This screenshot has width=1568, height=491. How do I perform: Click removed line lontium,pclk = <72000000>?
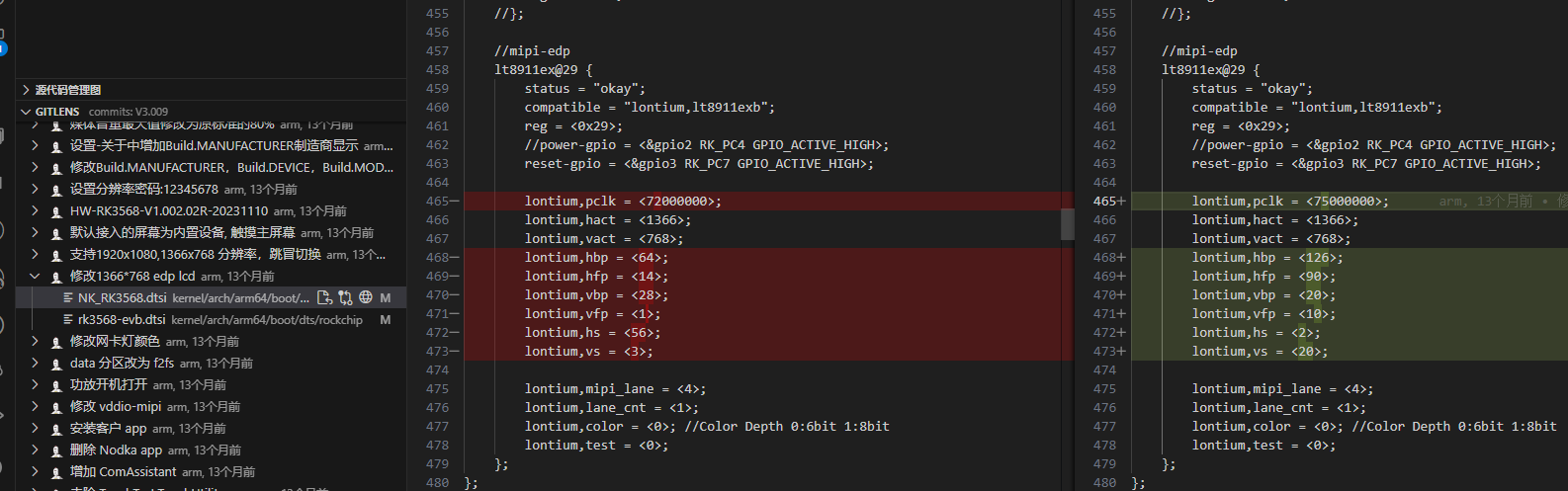point(623,202)
